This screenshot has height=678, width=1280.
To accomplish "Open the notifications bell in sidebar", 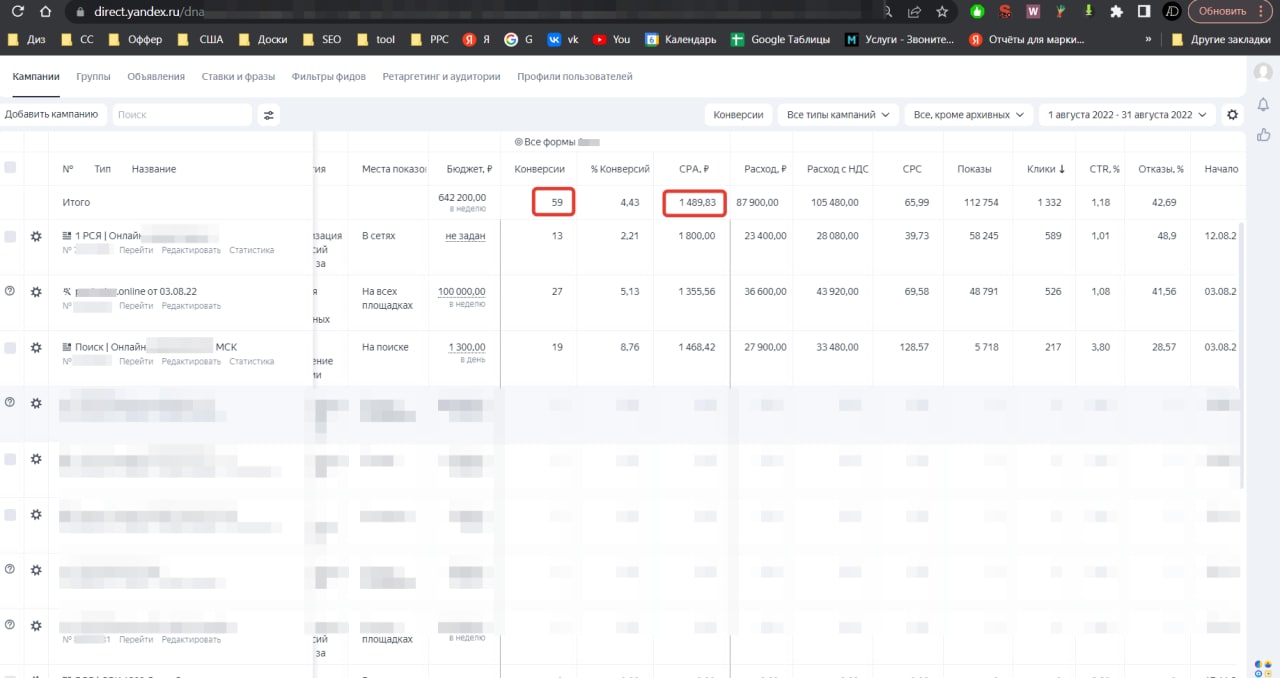I will coord(1263,104).
